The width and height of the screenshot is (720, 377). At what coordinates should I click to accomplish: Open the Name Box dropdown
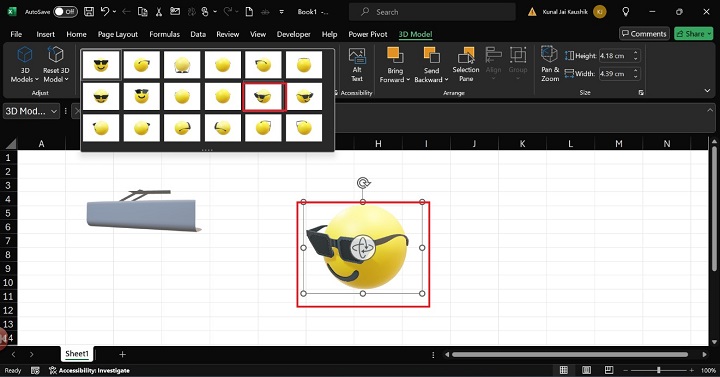54,111
